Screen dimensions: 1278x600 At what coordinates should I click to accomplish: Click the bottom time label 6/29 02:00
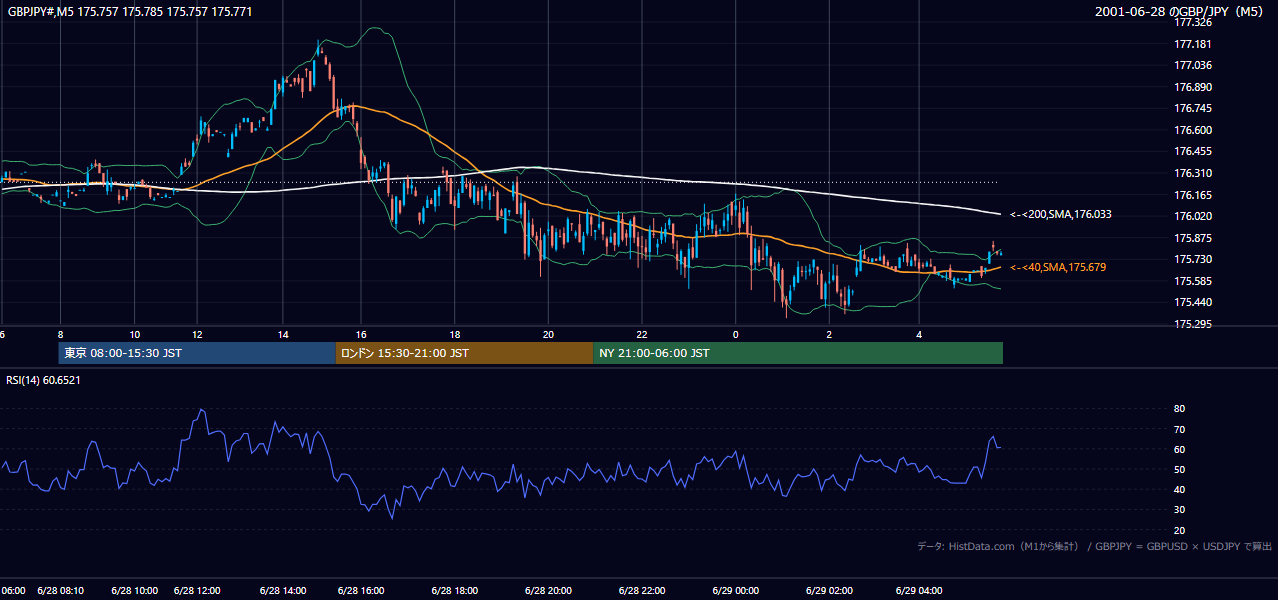[x=829, y=590]
